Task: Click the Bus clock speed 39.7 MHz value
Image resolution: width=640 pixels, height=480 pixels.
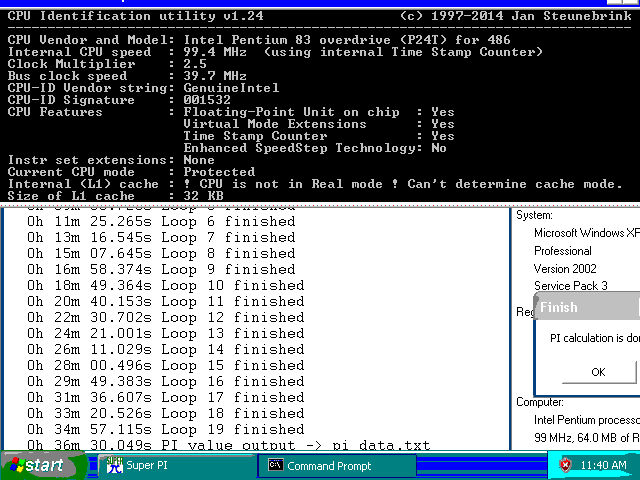Action: coord(215,76)
